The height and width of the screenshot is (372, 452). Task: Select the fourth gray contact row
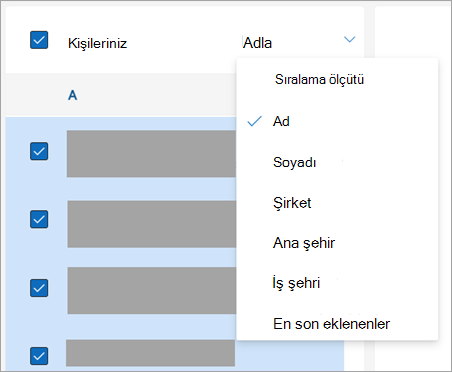150,353
